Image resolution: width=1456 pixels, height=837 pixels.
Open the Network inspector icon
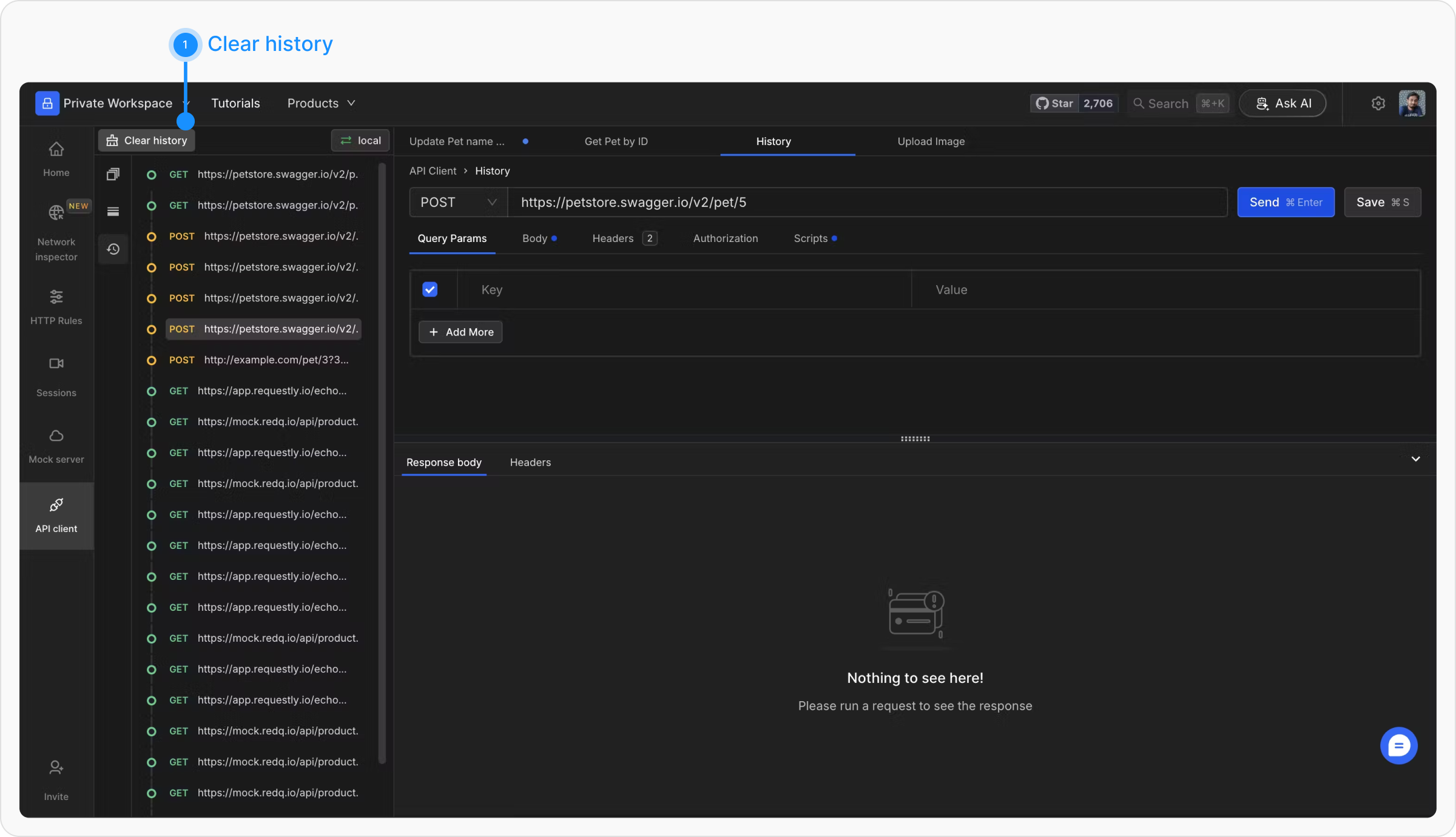(x=56, y=213)
